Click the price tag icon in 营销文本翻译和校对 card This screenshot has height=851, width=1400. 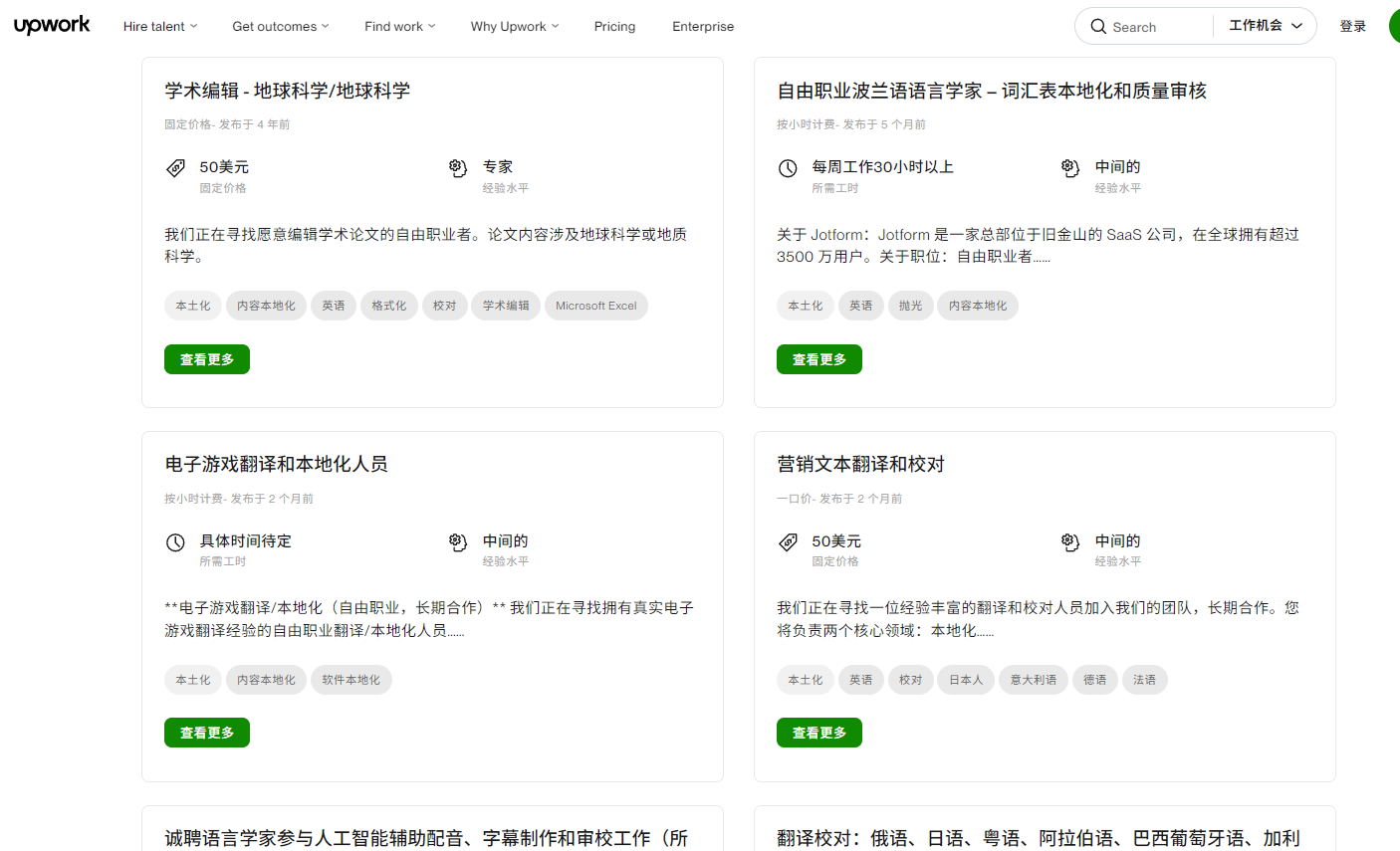788,542
